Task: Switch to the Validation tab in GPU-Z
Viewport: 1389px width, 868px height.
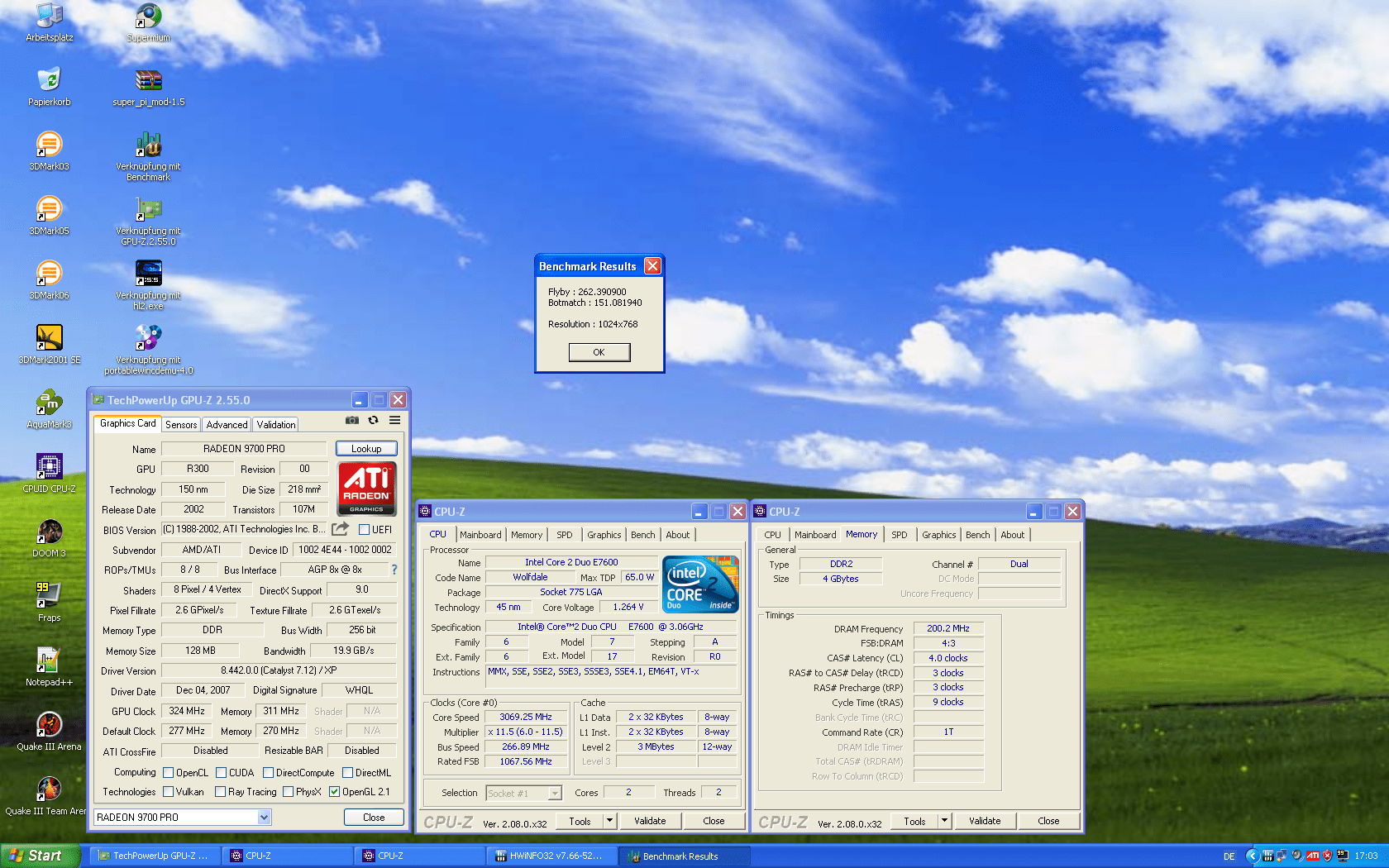Action: [276, 424]
